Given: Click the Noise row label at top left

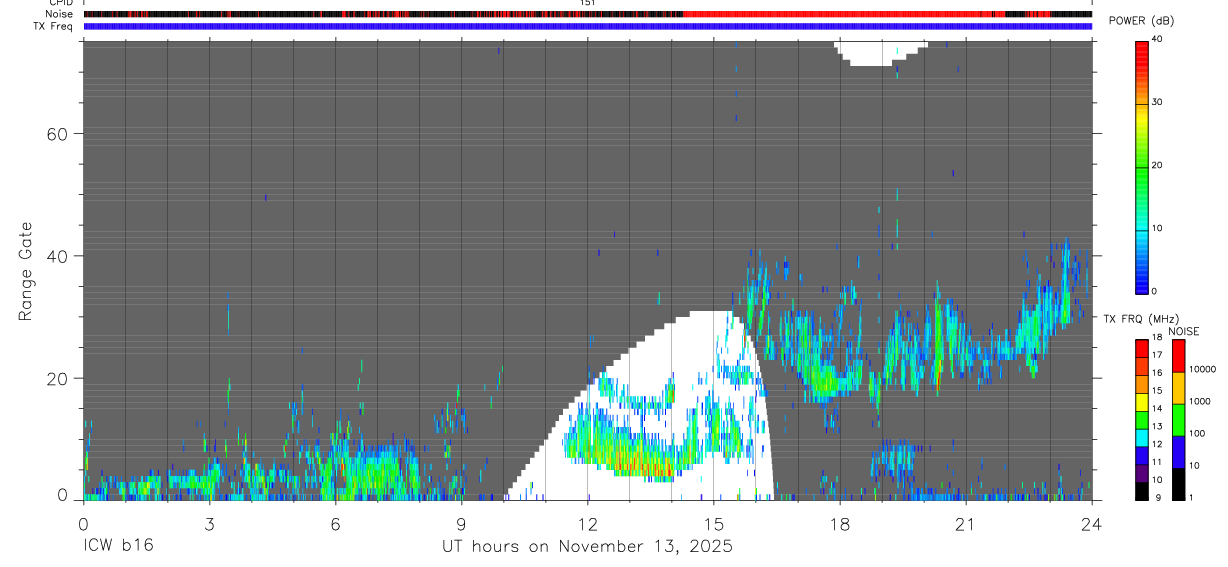Looking at the screenshot, I should [x=60, y=14].
